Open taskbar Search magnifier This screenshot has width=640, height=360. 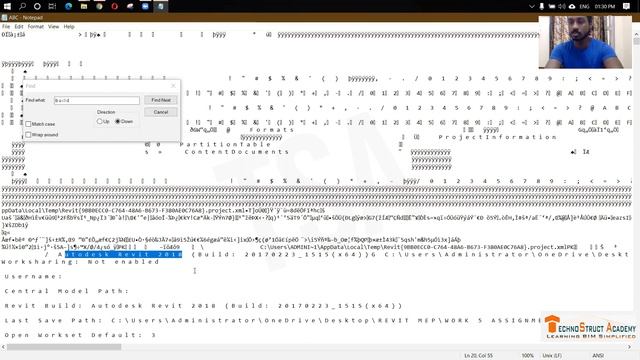point(22,6)
